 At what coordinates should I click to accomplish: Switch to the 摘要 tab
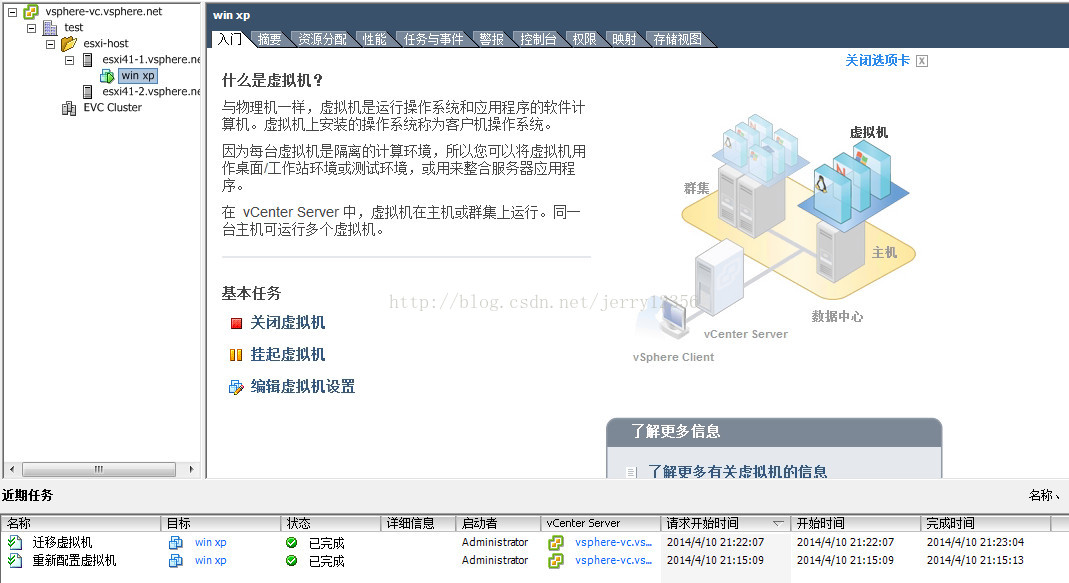269,40
